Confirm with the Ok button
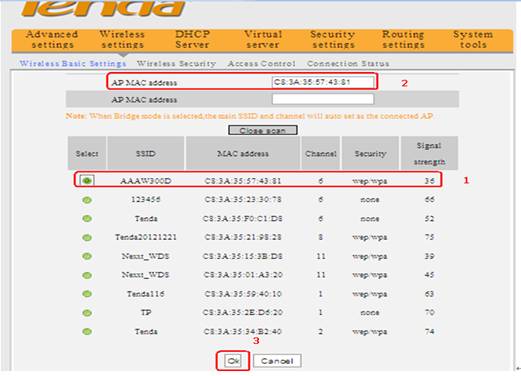This screenshot has width=521, height=376. tap(233, 361)
